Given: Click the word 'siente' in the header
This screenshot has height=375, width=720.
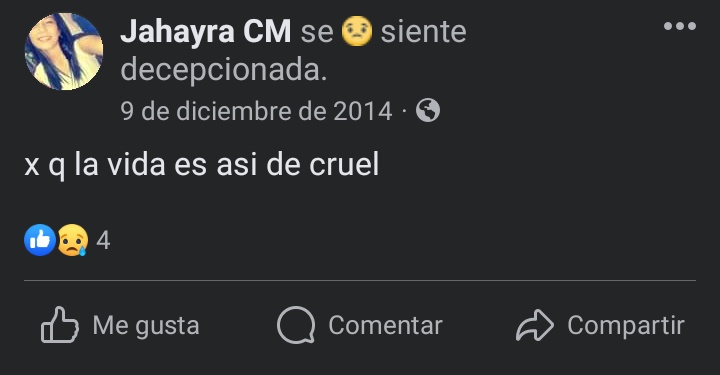Looking at the screenshot, I should click(x=423, y=32).
